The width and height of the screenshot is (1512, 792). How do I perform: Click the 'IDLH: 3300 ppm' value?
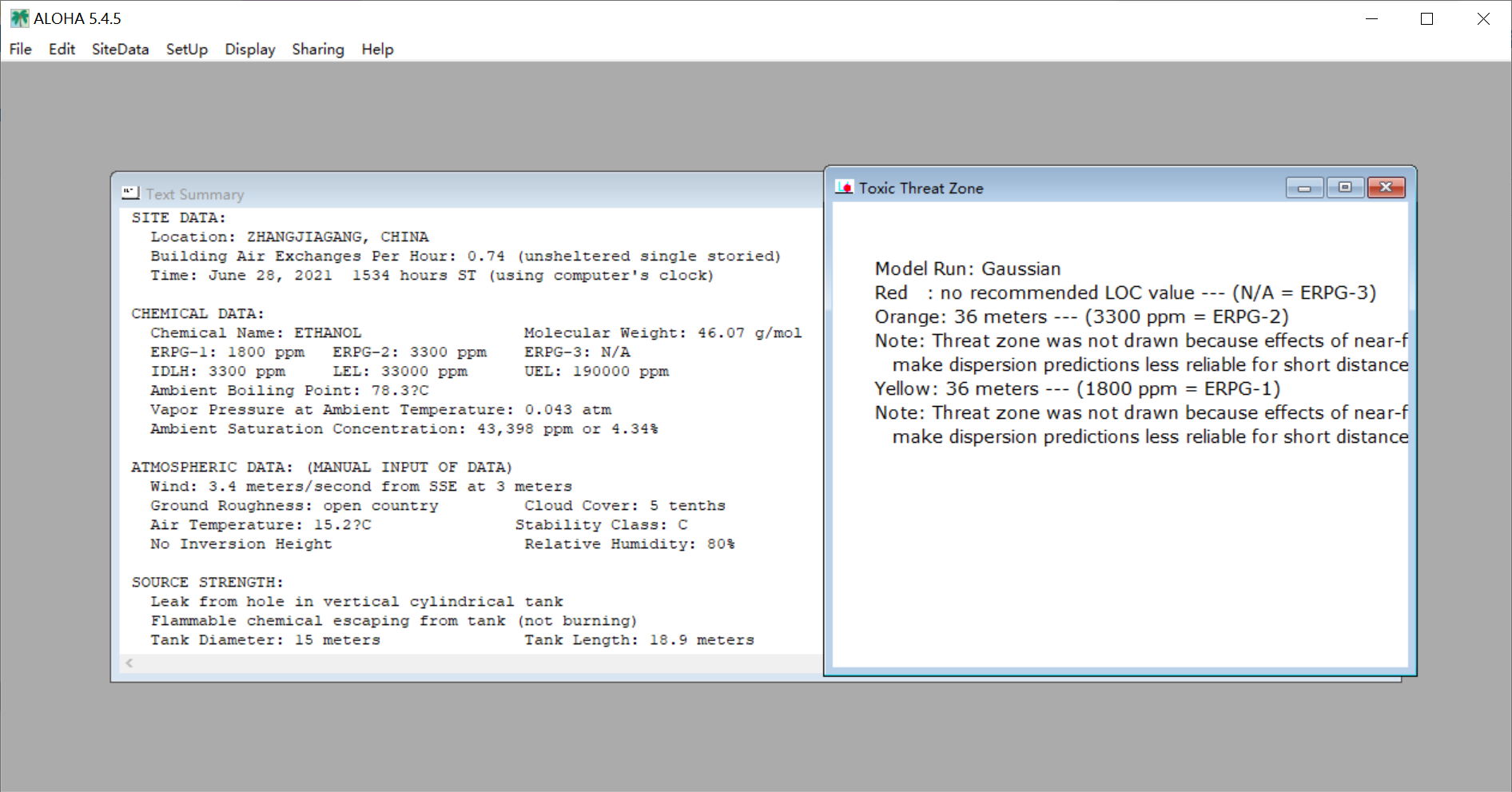(x=217, y=371)
